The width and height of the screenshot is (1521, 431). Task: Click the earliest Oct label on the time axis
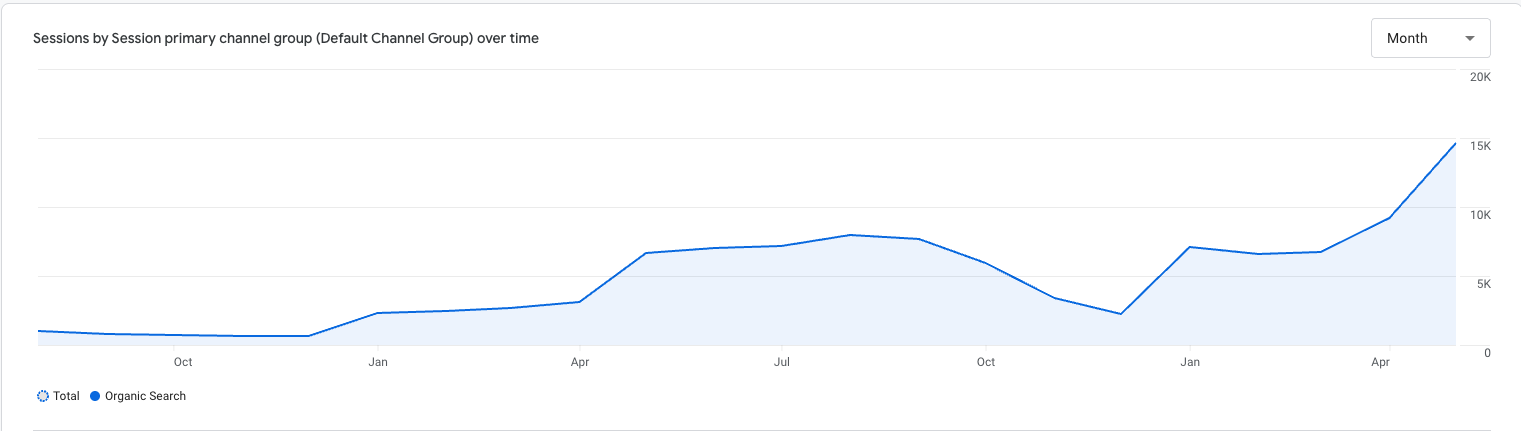(183, 361)
